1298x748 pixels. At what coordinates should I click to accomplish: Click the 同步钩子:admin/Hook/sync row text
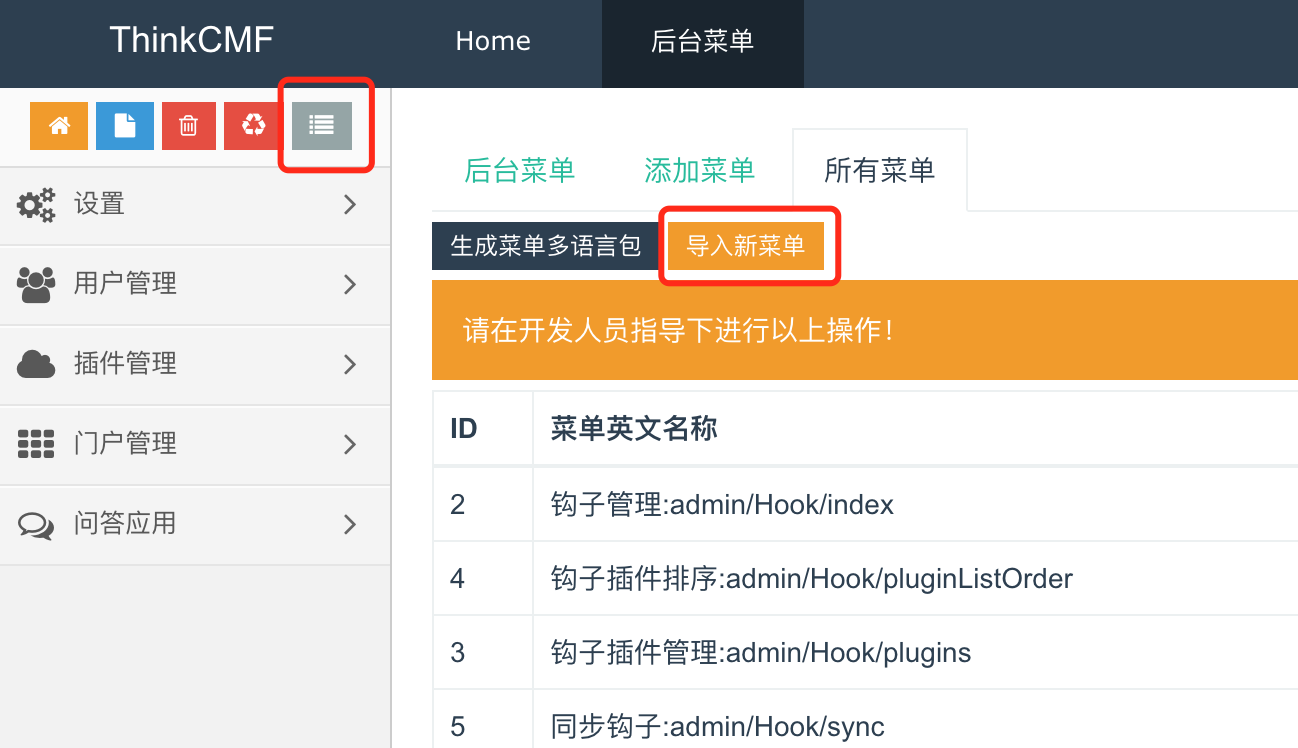(x=717, y=726)
